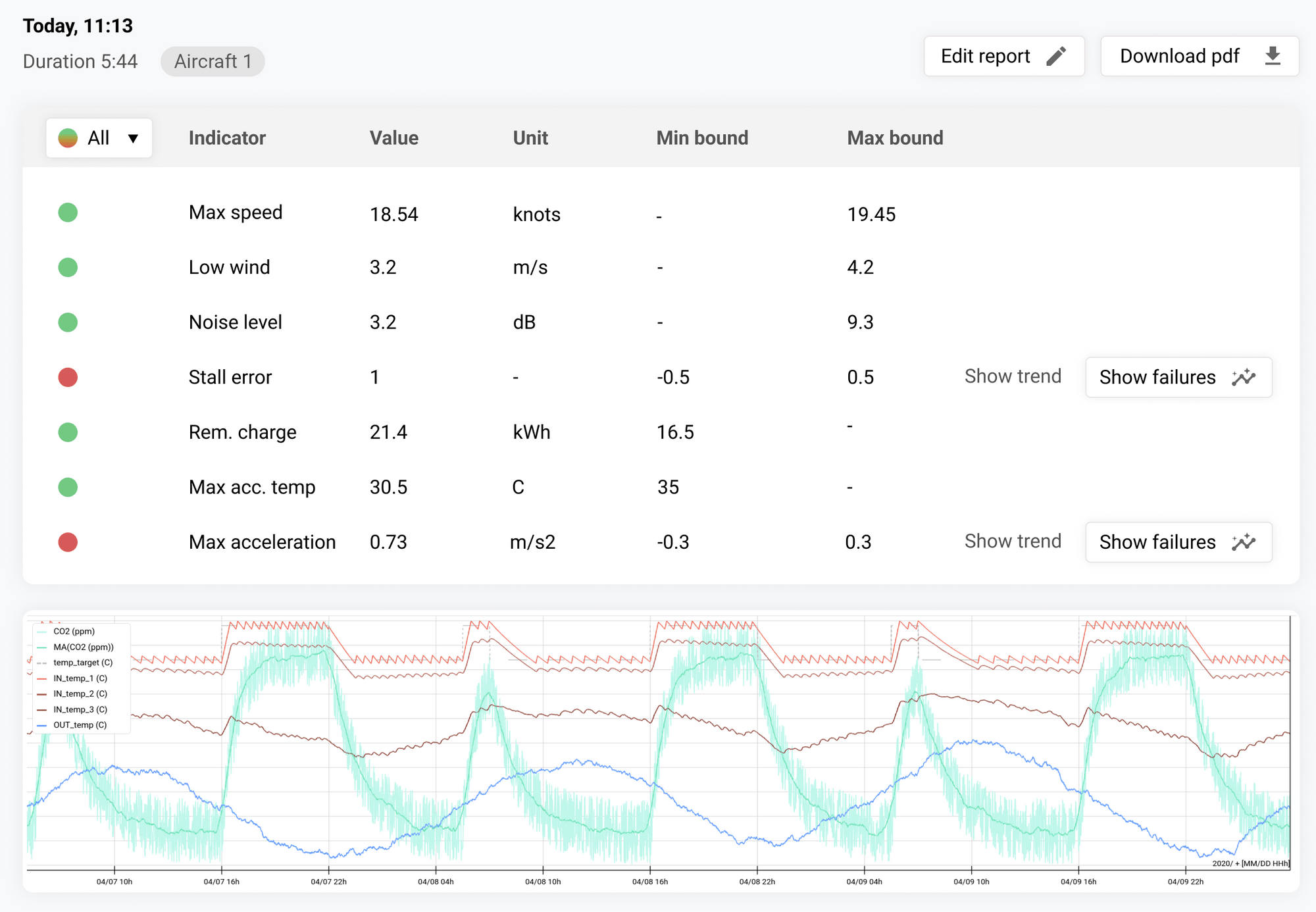Click the red status indicator for Stall error
The height and width of the screenshot is (912, 1316).
(67, 377)
